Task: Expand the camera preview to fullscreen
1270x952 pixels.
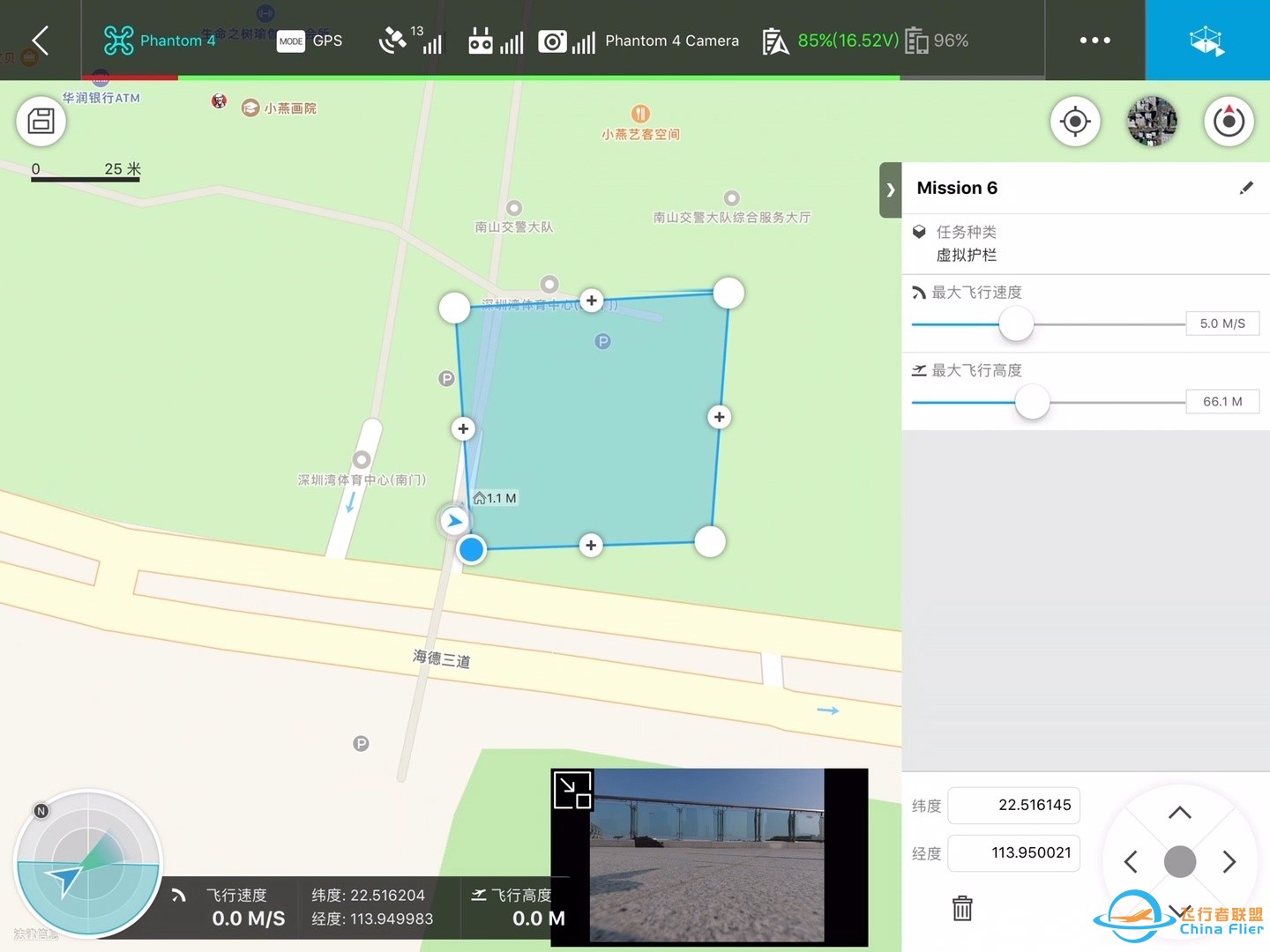Action: (571, 790)
